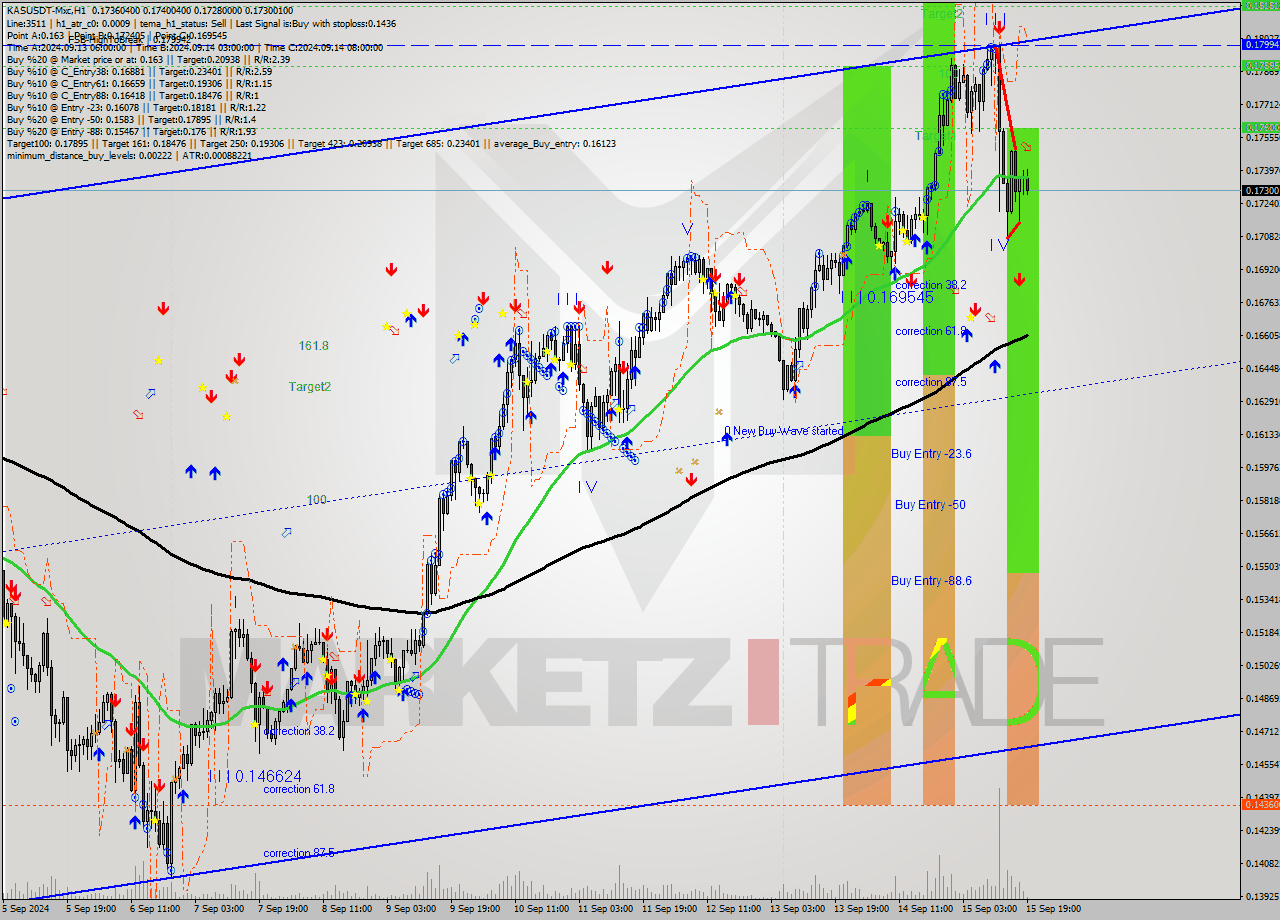Click the 0.14082 price axis value

1260,864
